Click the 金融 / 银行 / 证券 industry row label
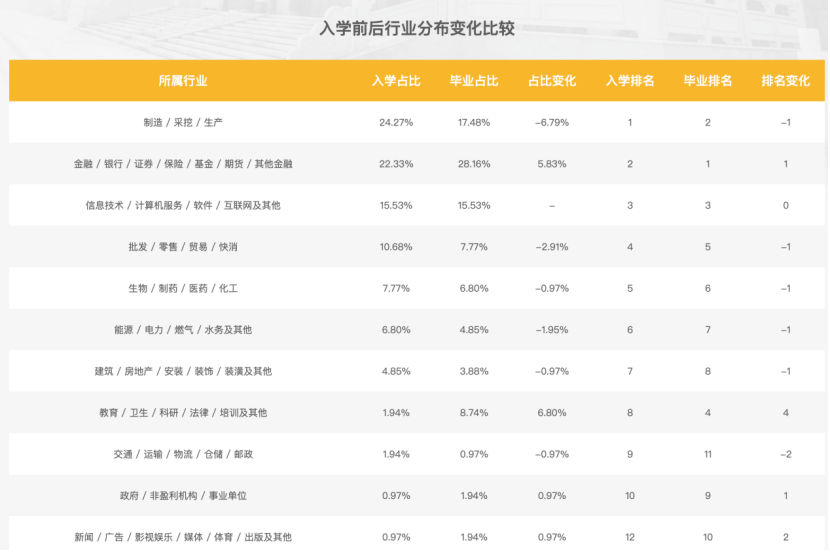The width and height of the screenshot is (830, 552). [183, 164]
